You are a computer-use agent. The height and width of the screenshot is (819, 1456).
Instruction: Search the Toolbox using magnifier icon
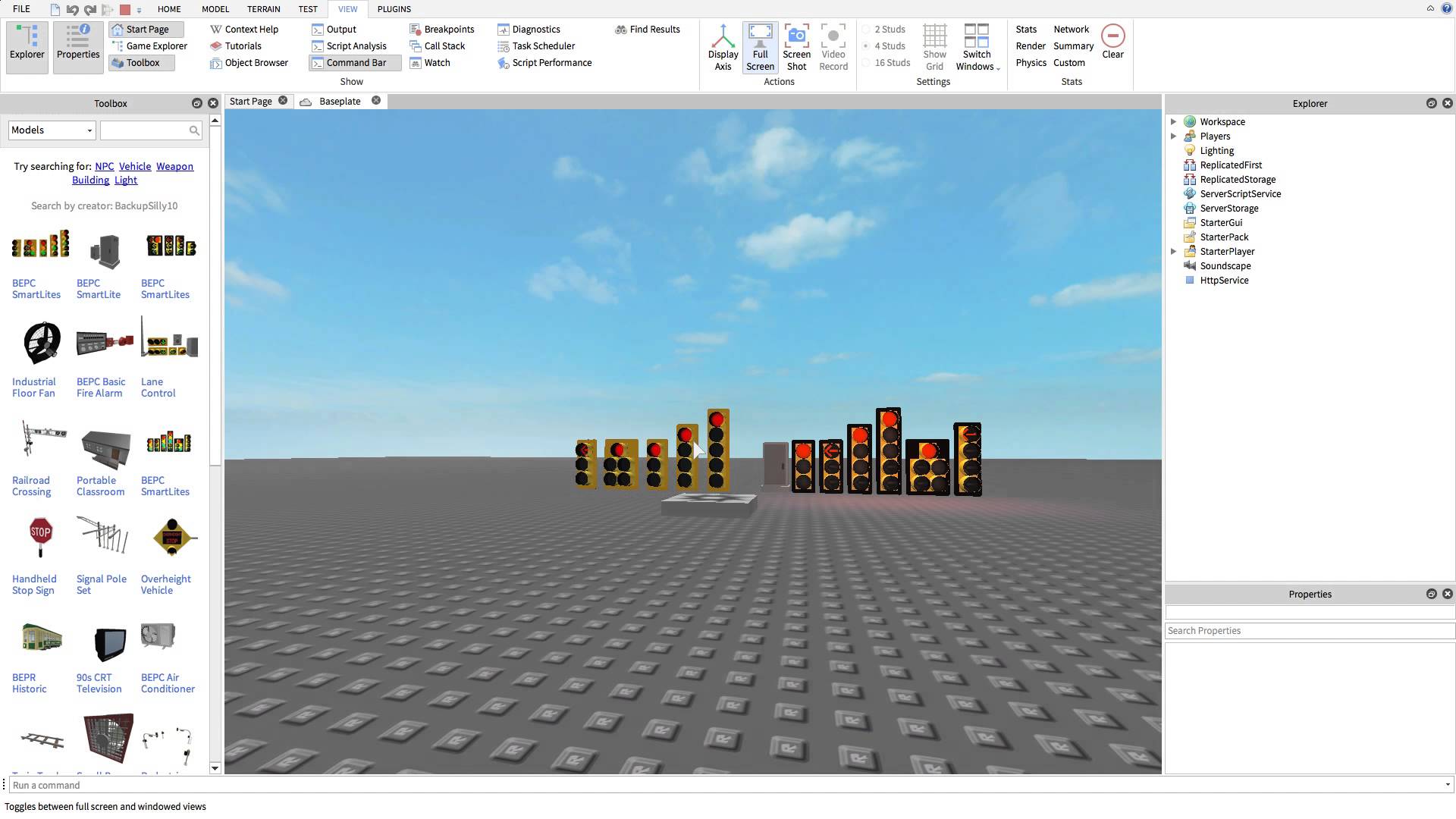click(x=194, y=130)
